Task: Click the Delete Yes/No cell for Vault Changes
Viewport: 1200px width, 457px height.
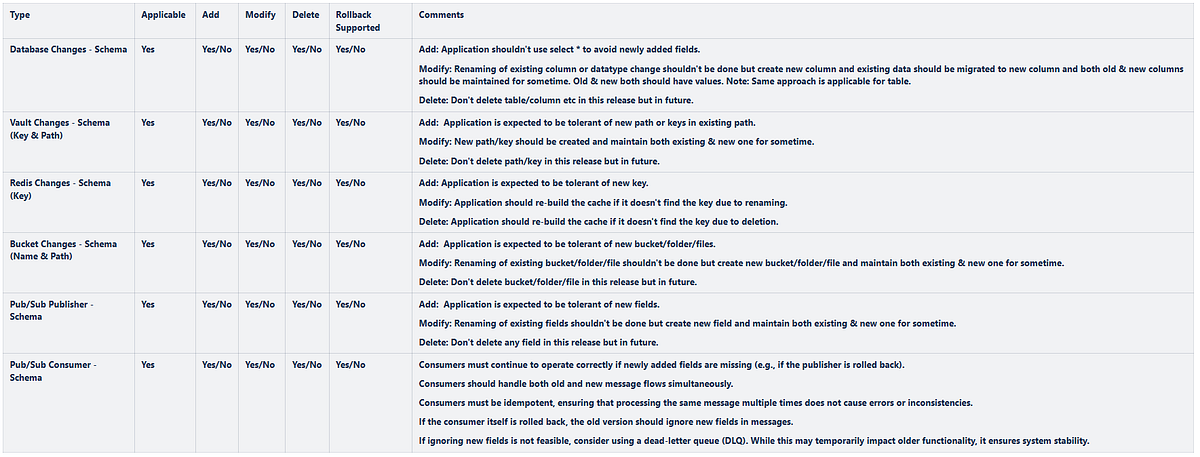Action: coord(306,122)
